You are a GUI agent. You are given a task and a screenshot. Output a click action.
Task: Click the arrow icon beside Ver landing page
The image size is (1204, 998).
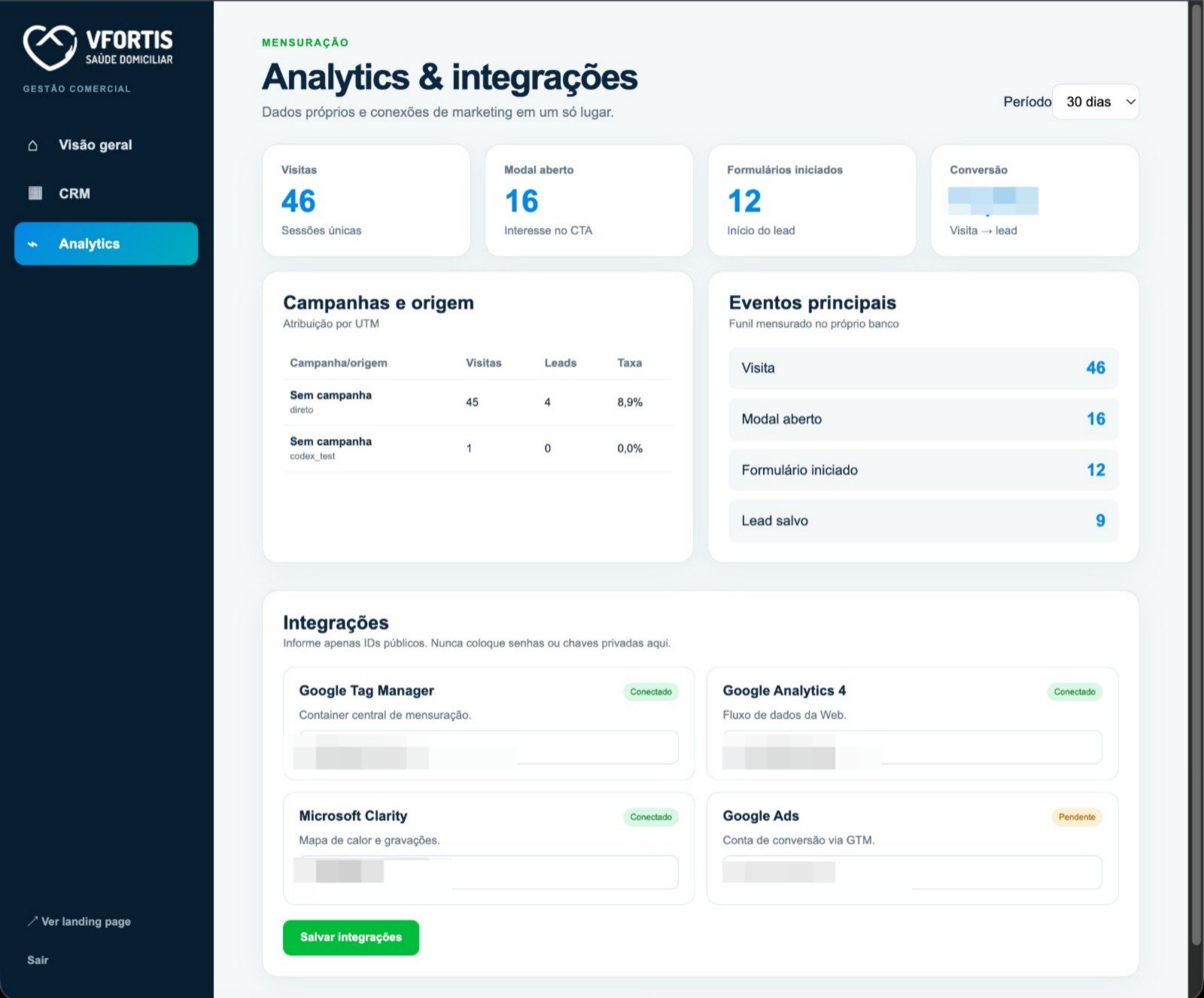pyautogui.click(x=32, y=921)
